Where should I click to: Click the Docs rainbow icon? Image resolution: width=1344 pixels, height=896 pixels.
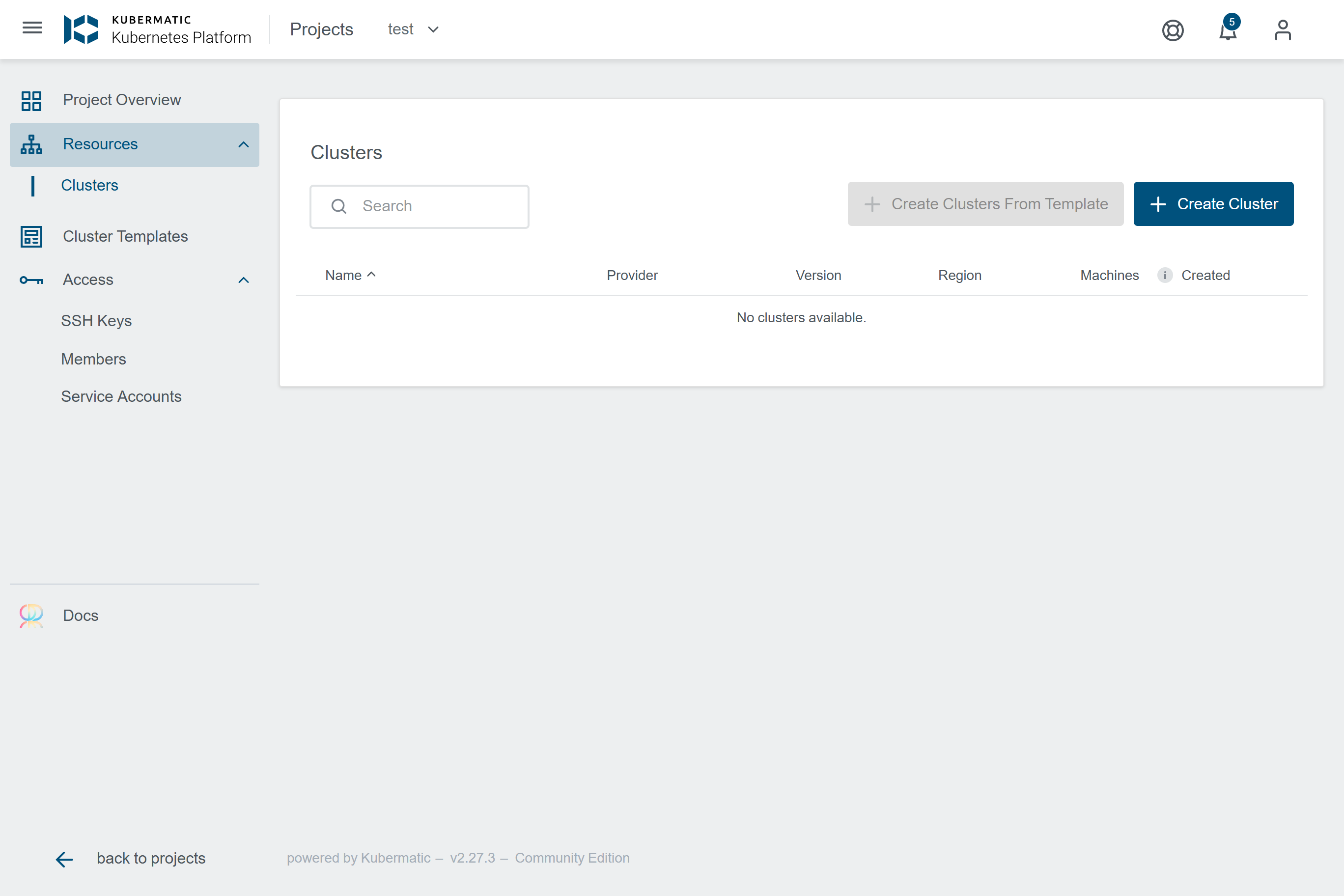click(31, 616)
